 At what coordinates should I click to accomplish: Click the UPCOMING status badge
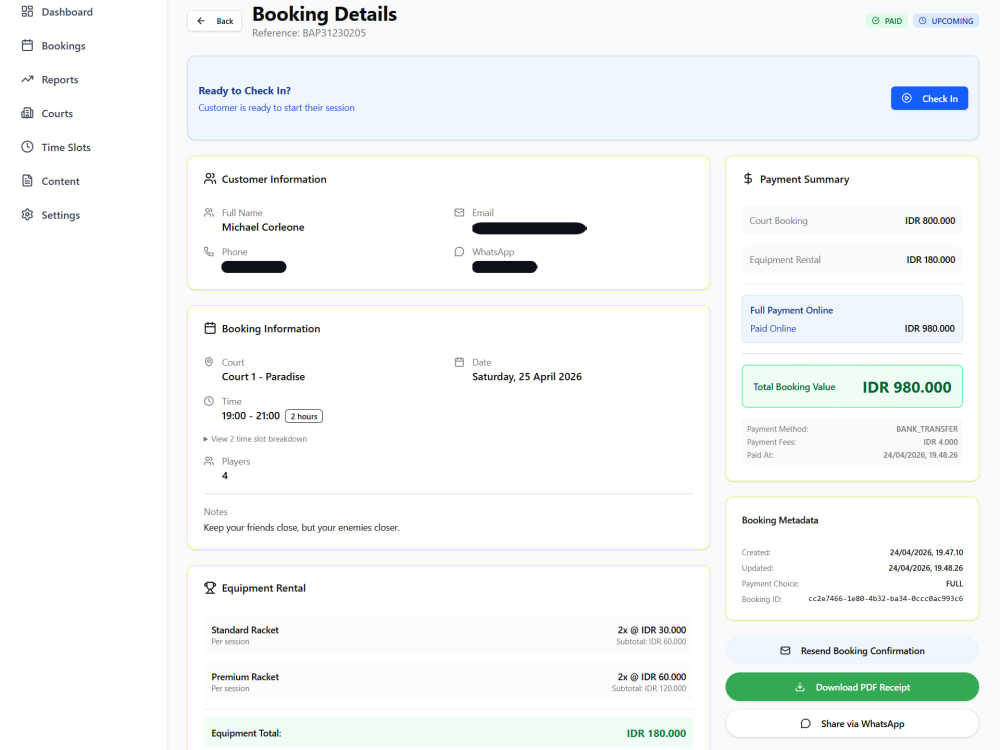946,21
